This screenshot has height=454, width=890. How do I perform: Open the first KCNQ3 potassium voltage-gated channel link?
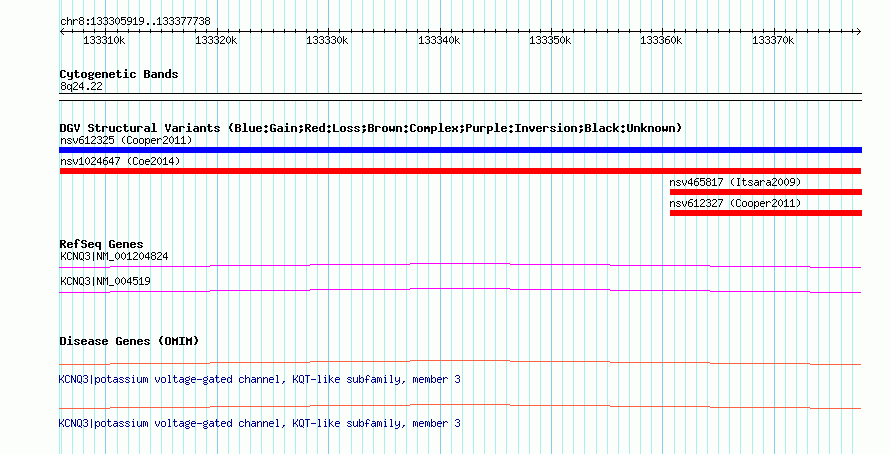[259, 379]
